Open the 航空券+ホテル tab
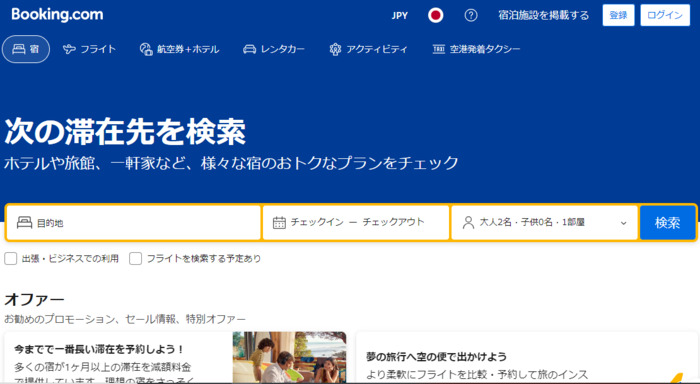Viewport: 700px width, 384px height. (x=179, y=49)
